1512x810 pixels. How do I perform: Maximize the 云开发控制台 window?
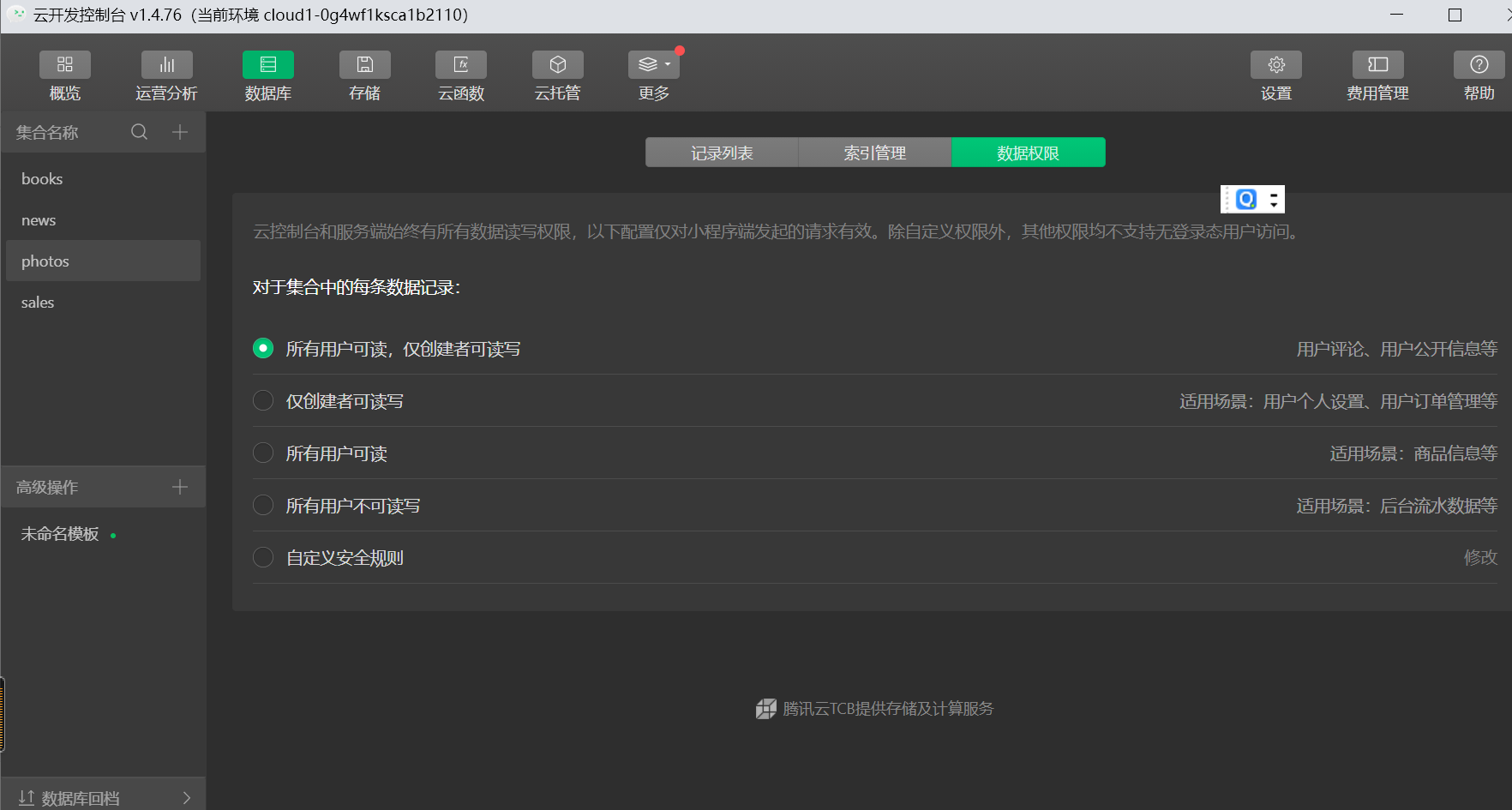pyautogui.click(x=1455, y=15)
